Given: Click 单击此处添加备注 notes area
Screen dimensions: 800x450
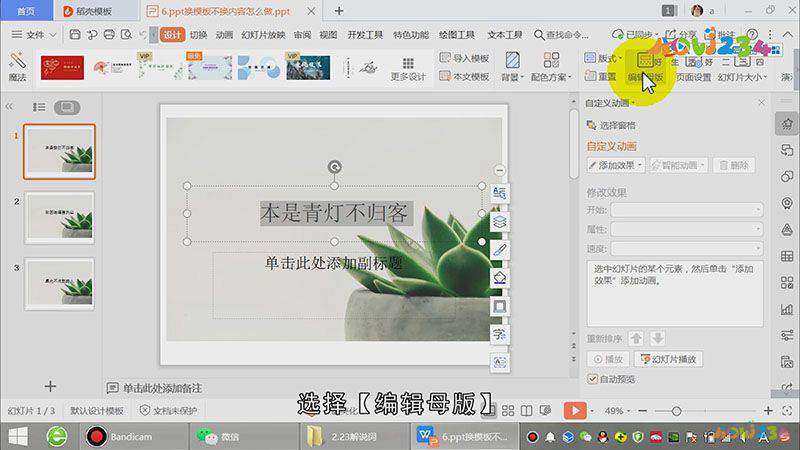Looking at the screenshot, I should (x=162, y=388).
